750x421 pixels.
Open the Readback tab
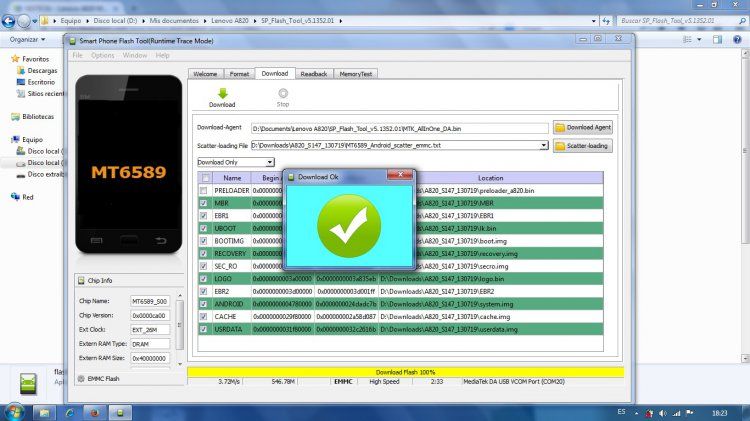tap(314, 74)
